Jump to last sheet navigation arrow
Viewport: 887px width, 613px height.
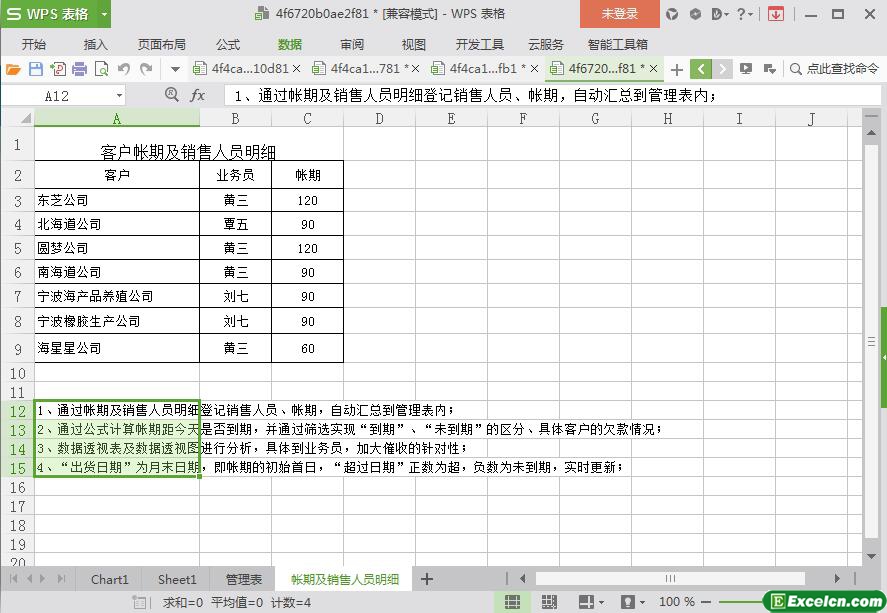(61, 579)
